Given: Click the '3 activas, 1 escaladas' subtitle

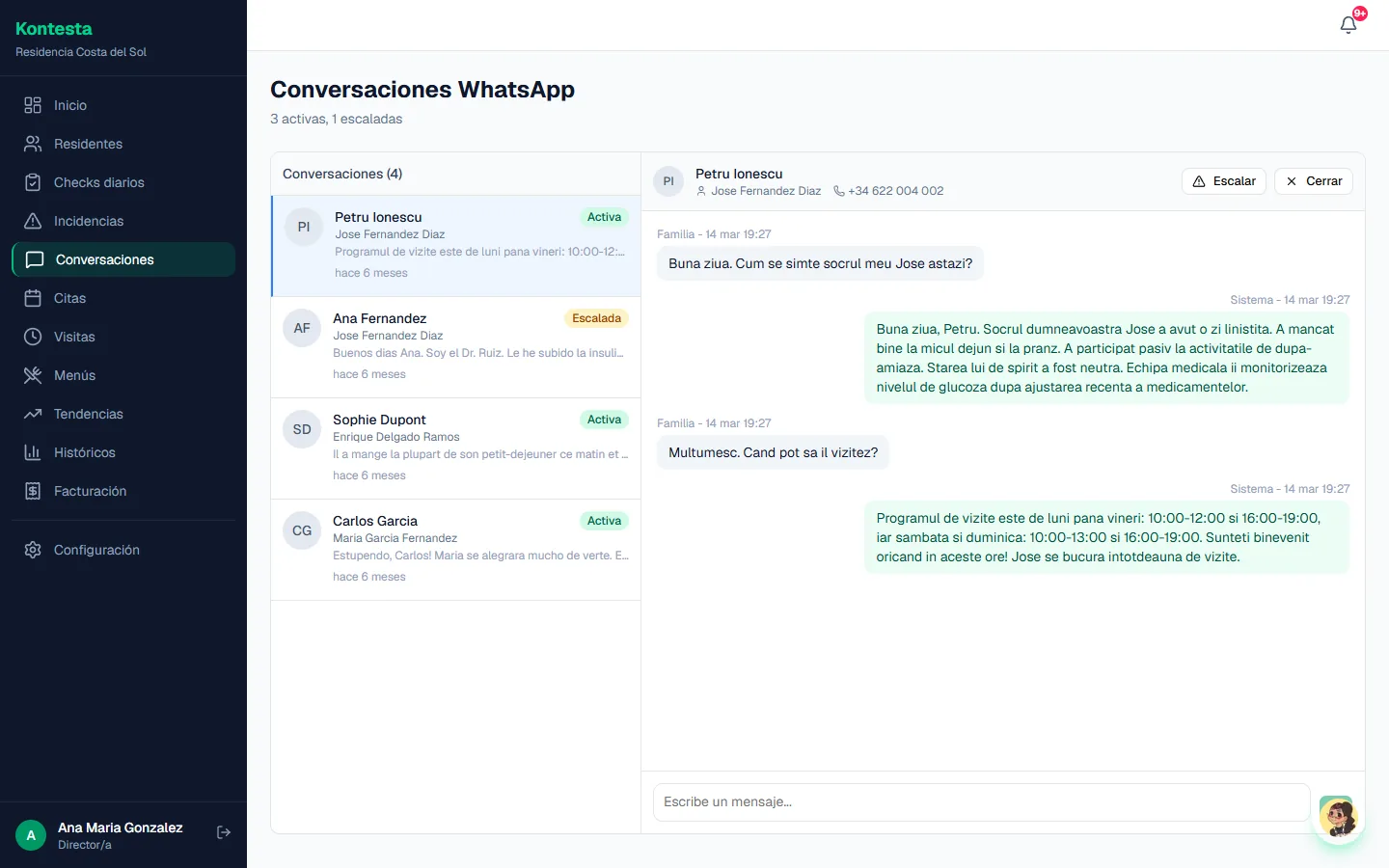Looking at the screenshot, I should [336, 119].
